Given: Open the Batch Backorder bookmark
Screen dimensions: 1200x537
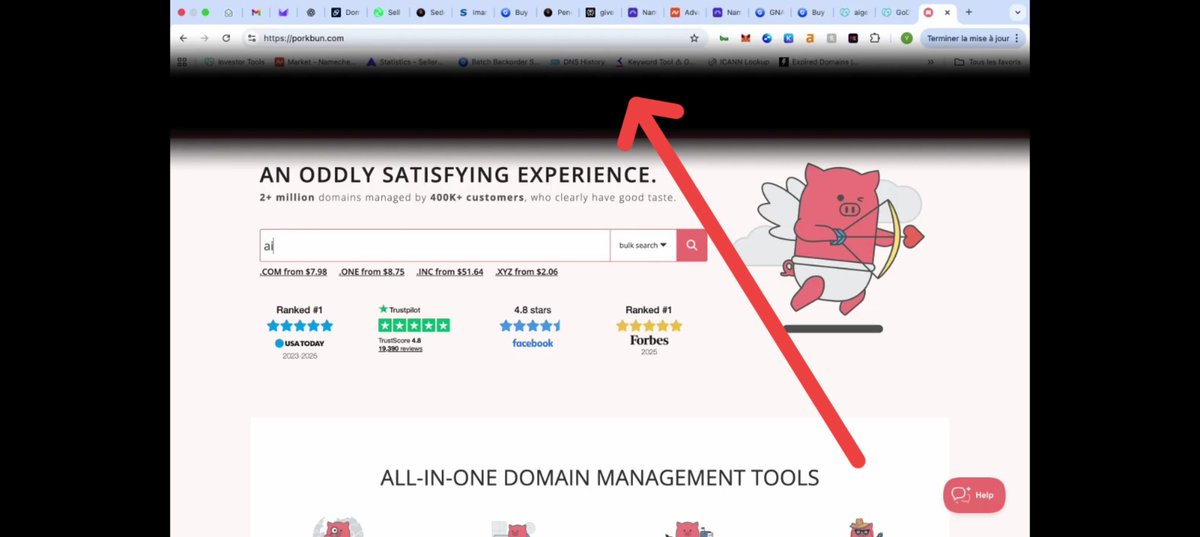Looking at the screenshot, I should [498, 62].
